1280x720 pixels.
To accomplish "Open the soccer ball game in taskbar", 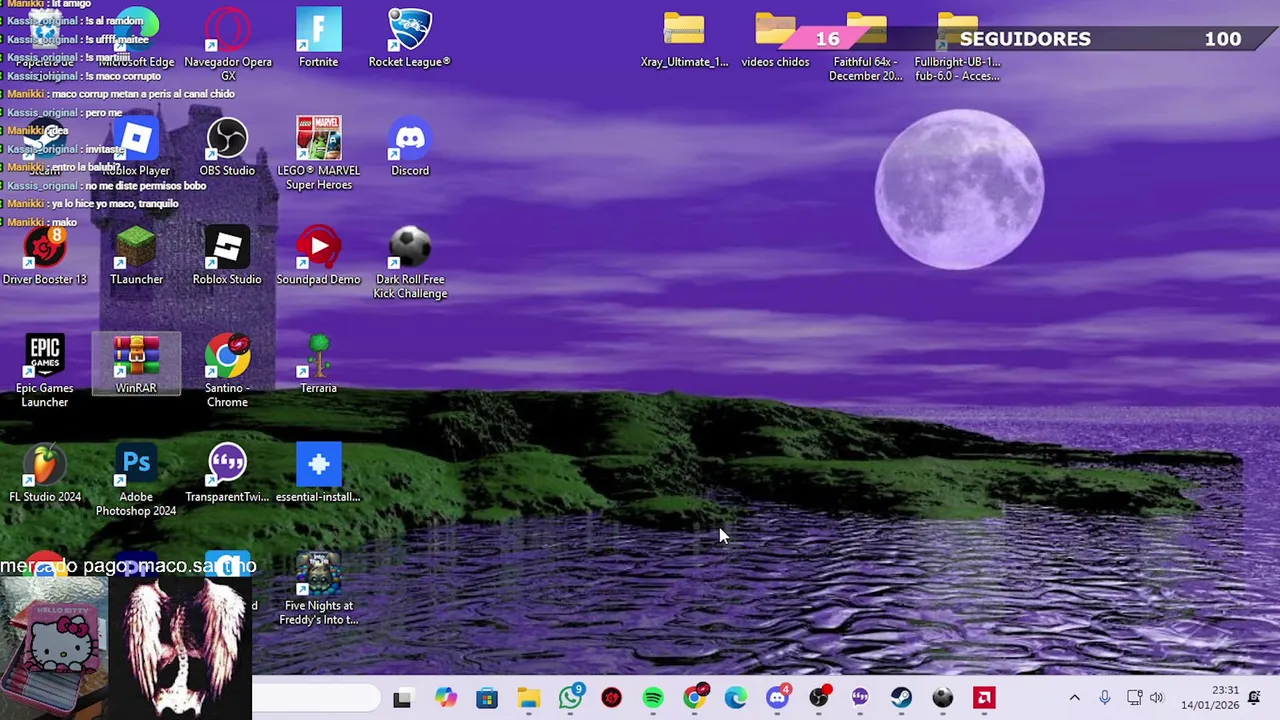I will pos(943,698).
